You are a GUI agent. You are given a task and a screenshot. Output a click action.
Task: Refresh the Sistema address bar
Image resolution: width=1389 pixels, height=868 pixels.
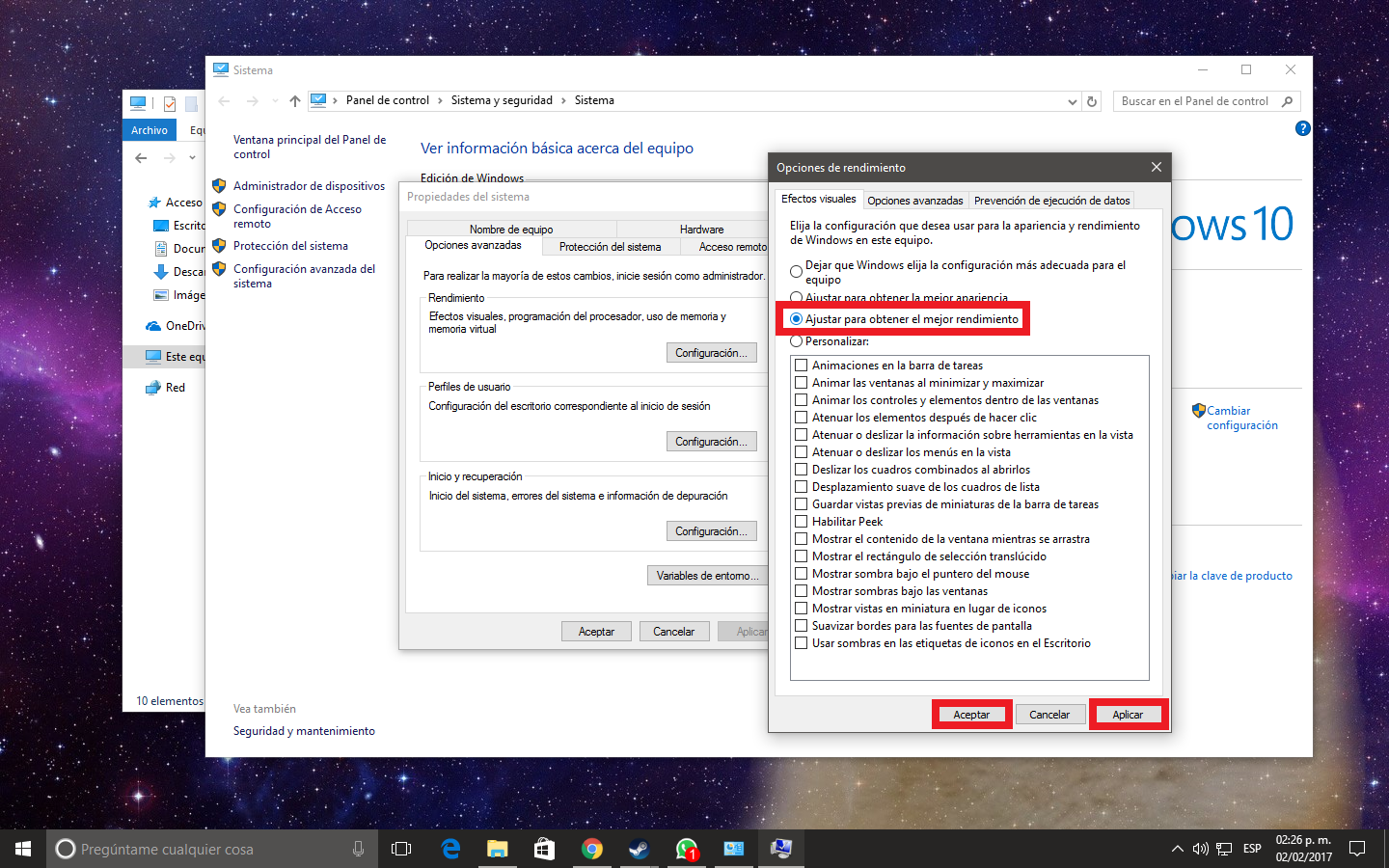(x=1092, y=101)
